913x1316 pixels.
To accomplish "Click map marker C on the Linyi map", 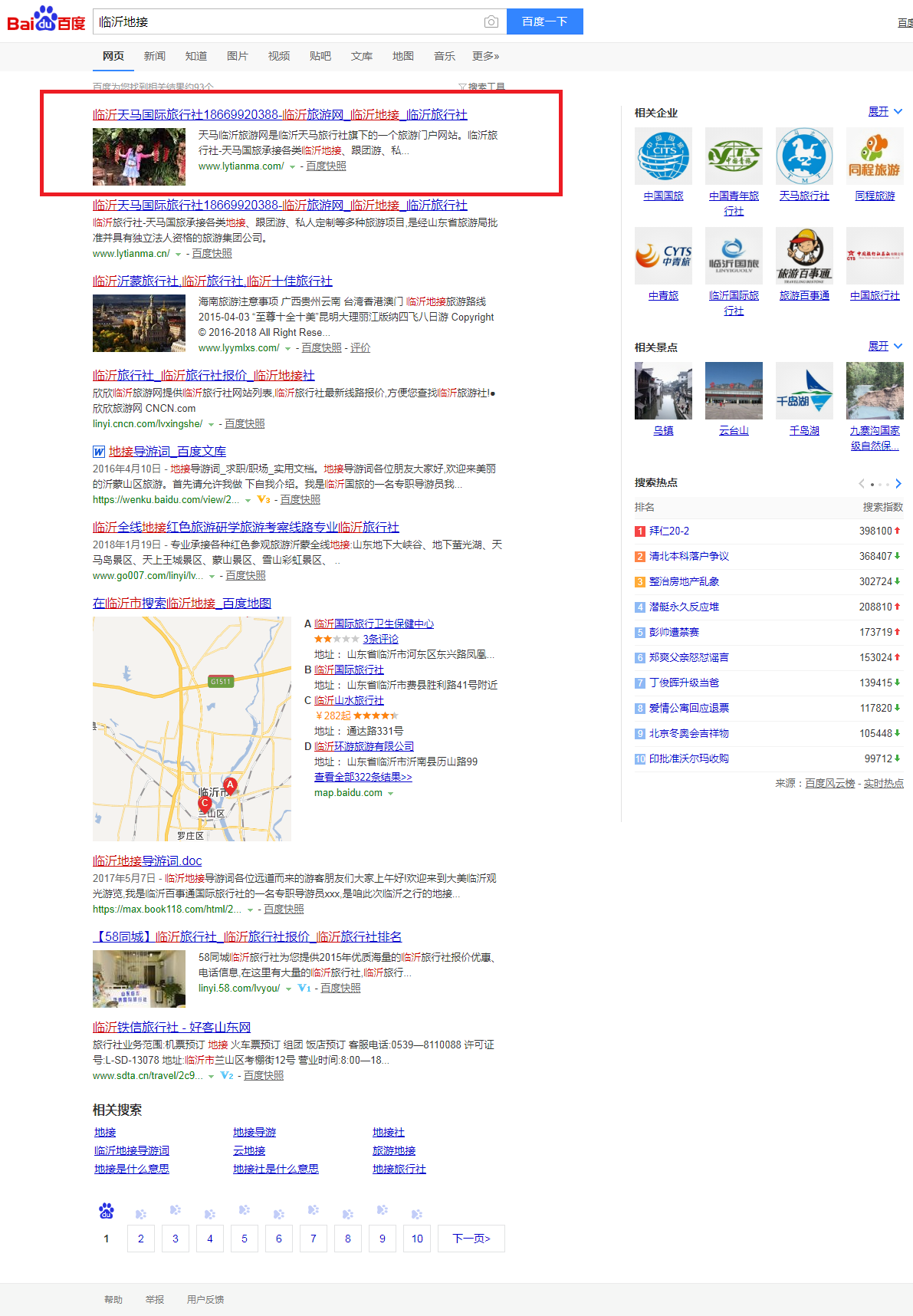I will point(205,804).
